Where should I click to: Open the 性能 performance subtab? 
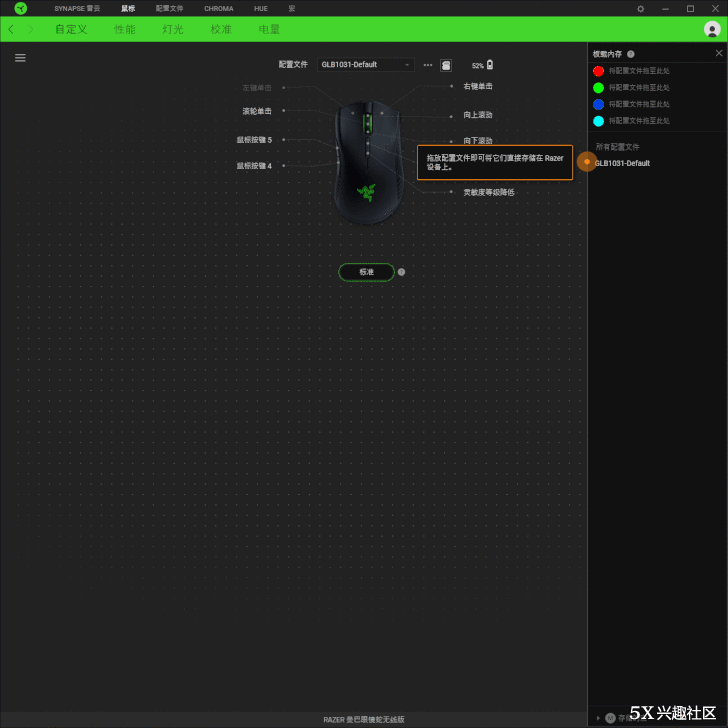[124, 29]
